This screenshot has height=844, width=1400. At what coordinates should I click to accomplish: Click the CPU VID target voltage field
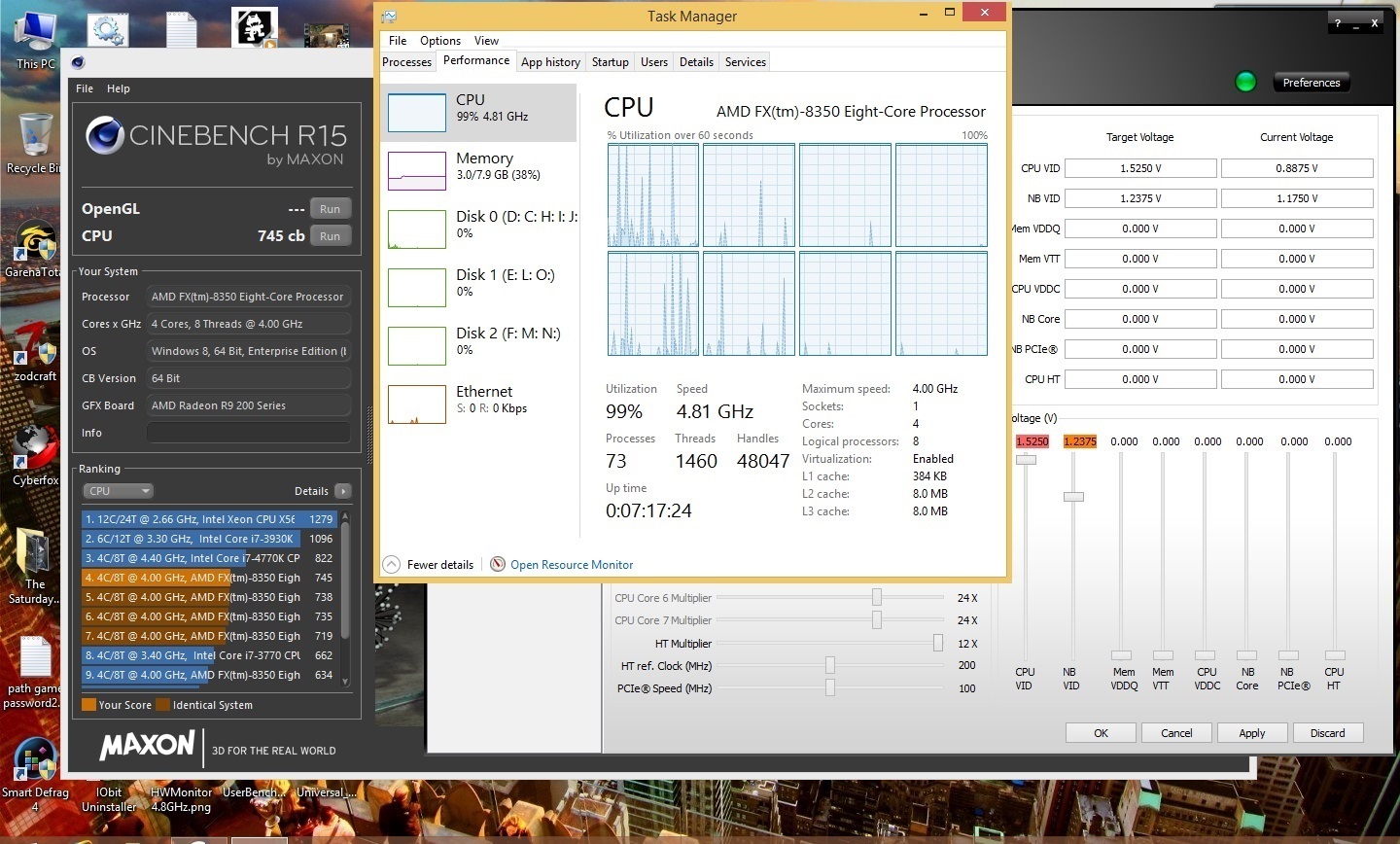[x=1139, y=167]
